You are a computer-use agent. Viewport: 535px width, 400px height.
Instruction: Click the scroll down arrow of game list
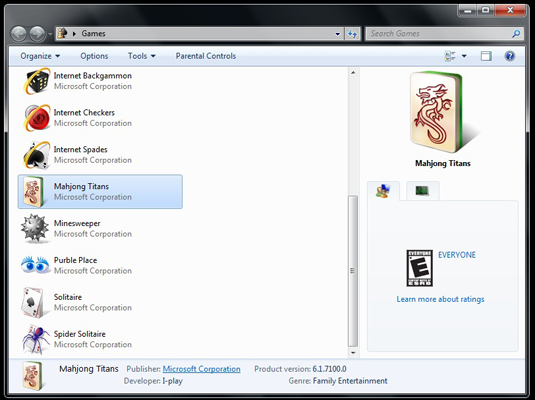click(x=353, y=353)
